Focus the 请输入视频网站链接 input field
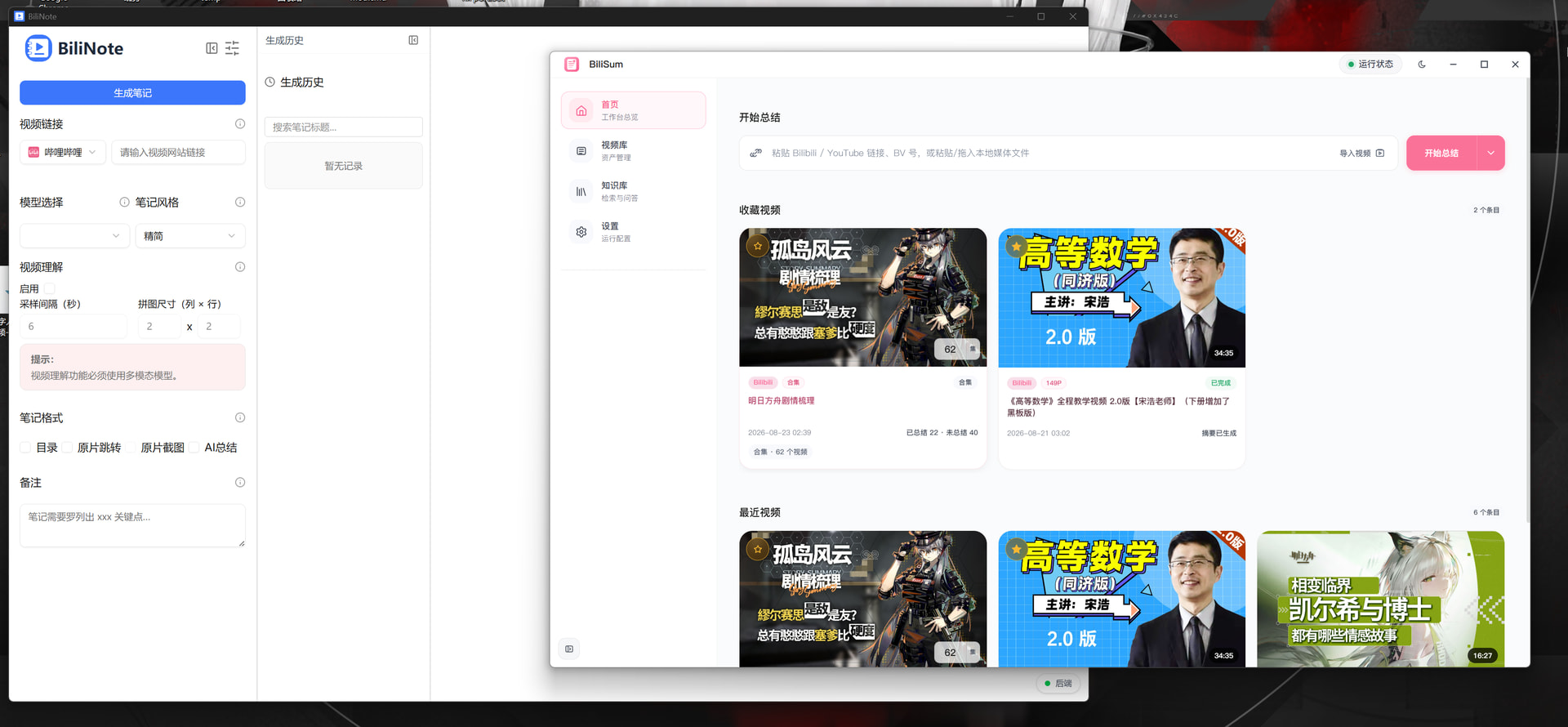 click(x=178, y=153)
